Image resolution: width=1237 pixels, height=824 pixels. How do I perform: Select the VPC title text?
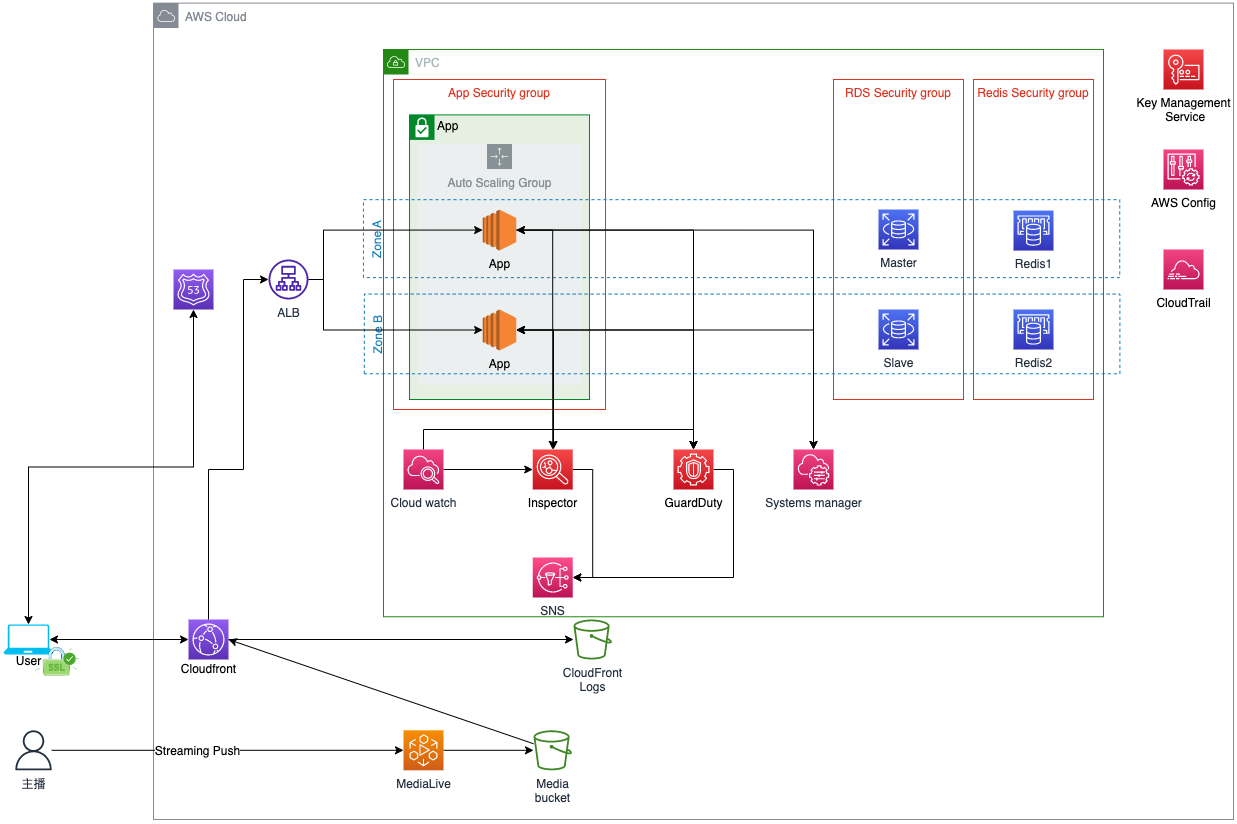[427, 63]
